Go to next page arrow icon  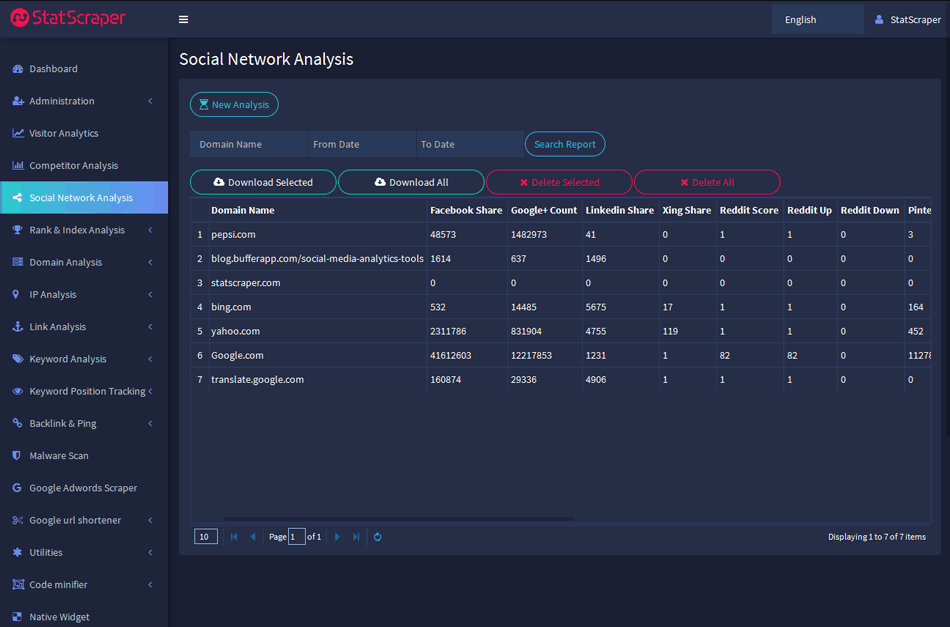point(337,537)
